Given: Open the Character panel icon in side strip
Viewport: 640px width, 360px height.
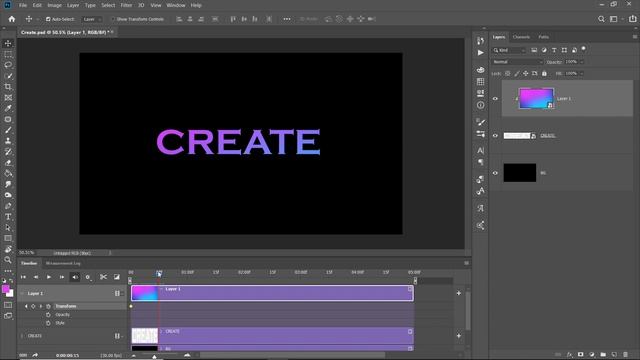Looking at the screenshot, I should pyautogui.click(x=480, y=151).
